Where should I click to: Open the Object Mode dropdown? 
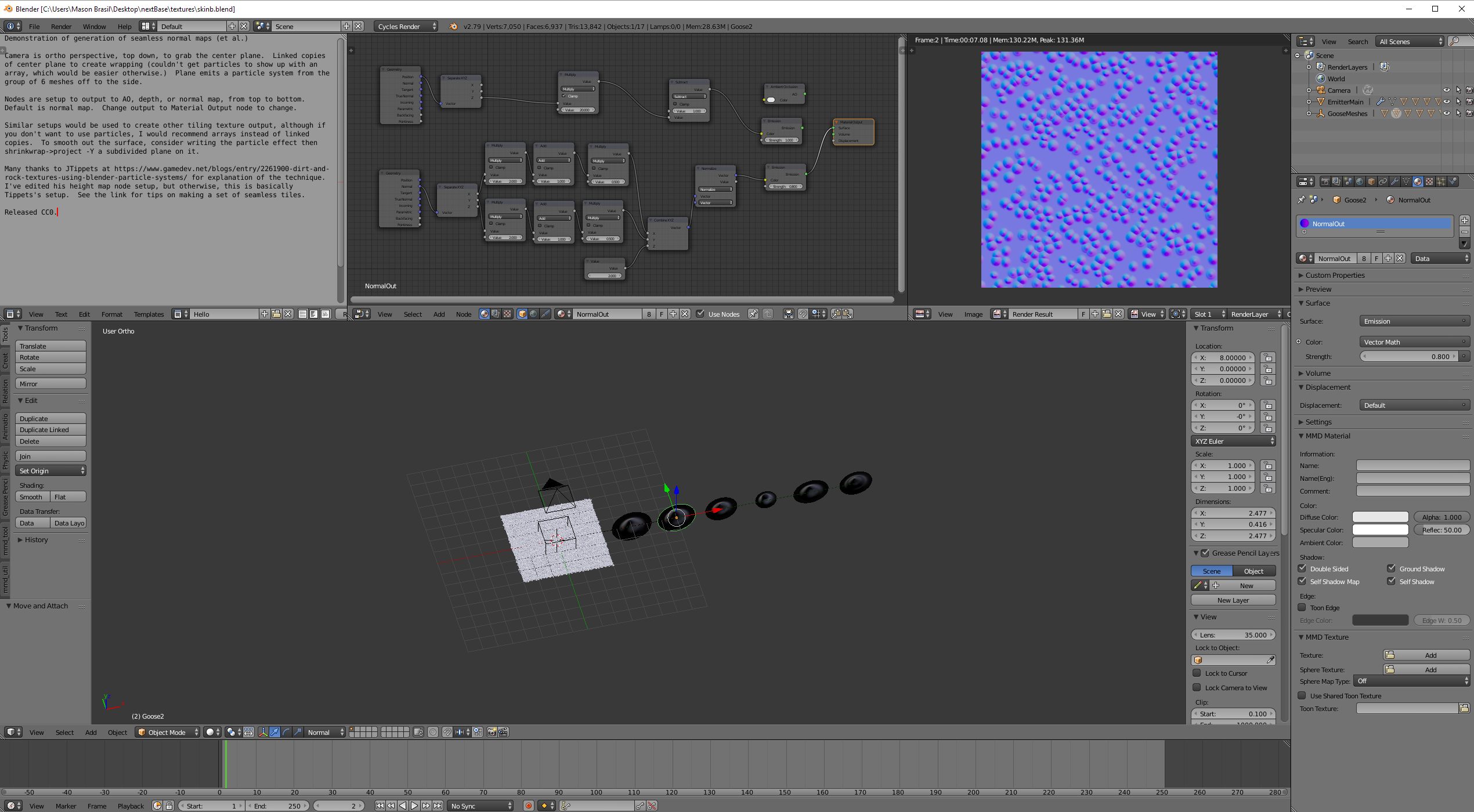pyautogui.click(x=168, y=732)
